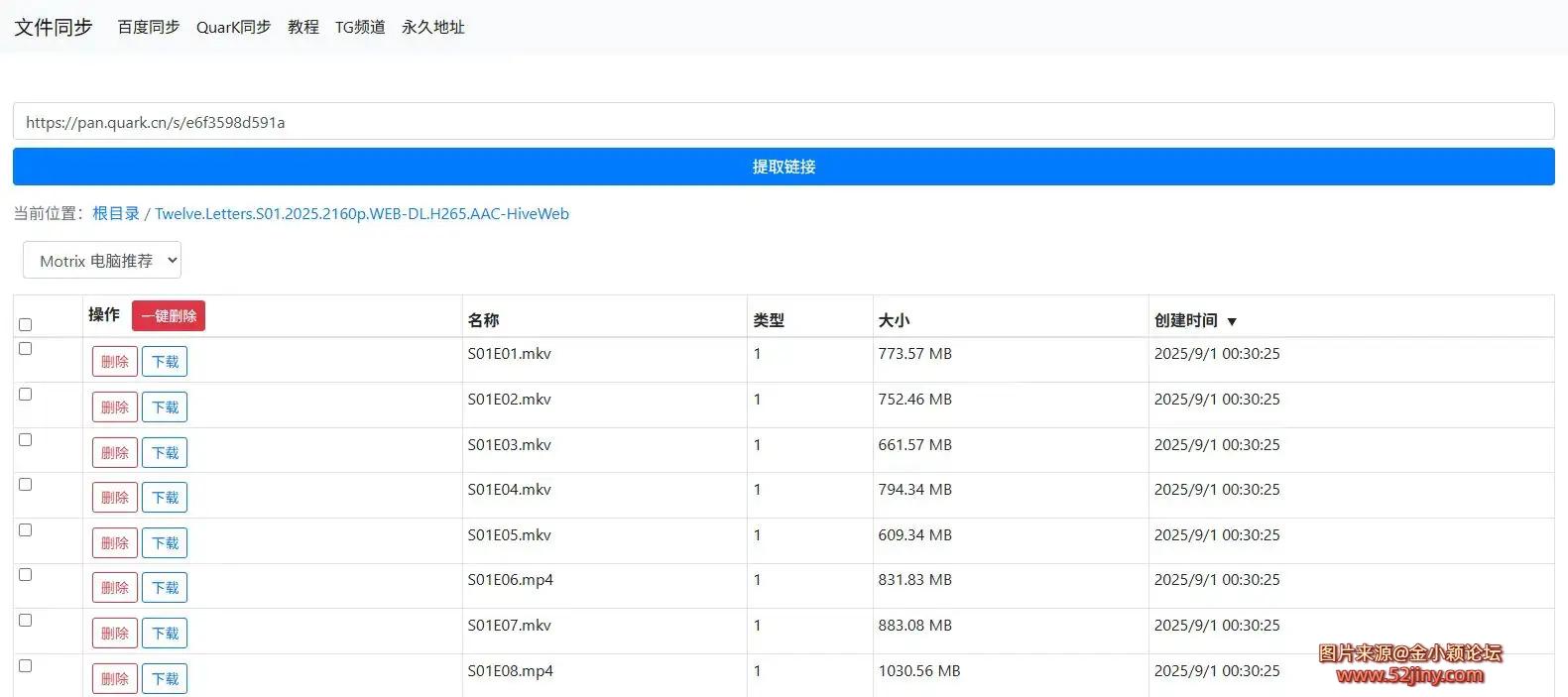Navigate to 根目录 in the breadcrumb
The width and height of the screenshot is (1568, 697).
click(x=116, y=213)
